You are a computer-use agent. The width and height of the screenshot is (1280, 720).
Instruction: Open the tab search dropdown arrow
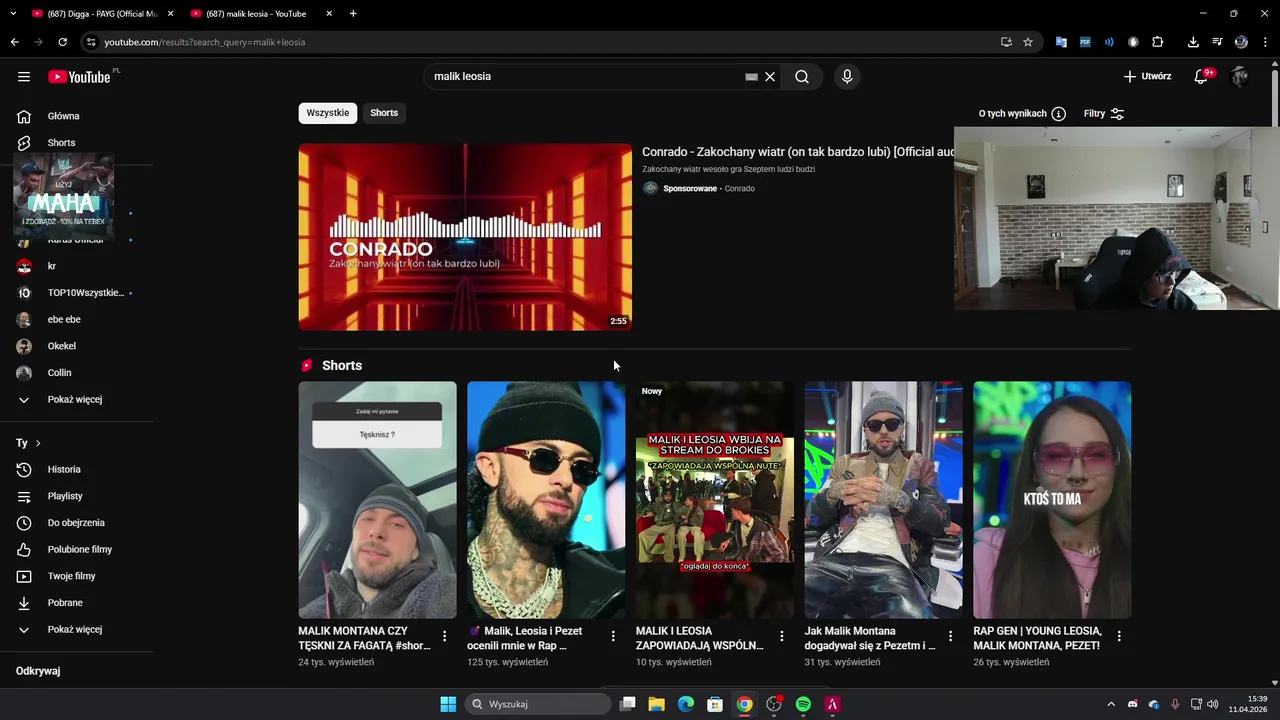point(13,14)
